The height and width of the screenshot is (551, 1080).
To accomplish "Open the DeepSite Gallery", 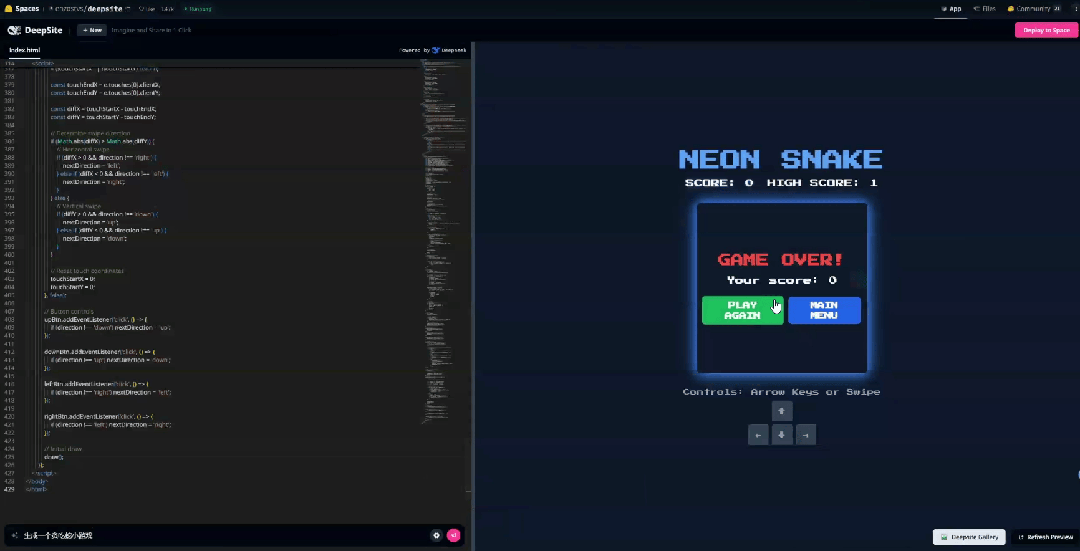I will pos(968,537).
